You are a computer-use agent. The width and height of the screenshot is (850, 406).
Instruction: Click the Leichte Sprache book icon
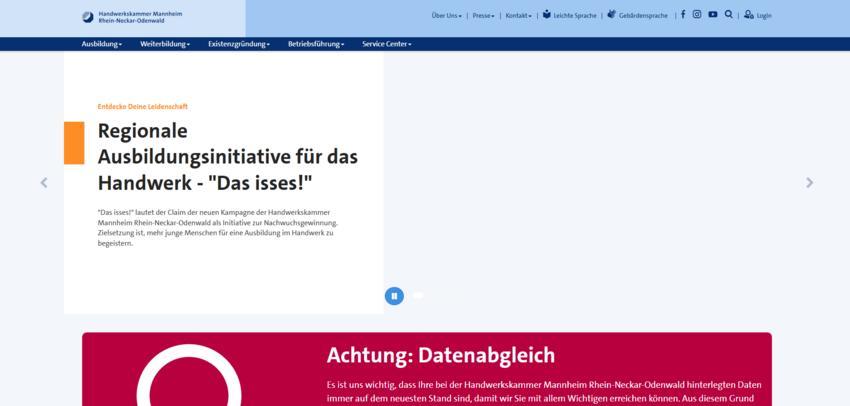(x=547, y=15)
